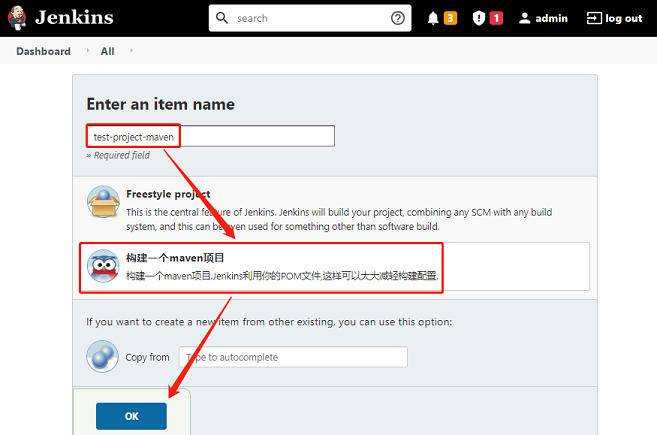
Task: Click the magnifier icon in search box
Action: pyautogui.click(x=222, y=18)
